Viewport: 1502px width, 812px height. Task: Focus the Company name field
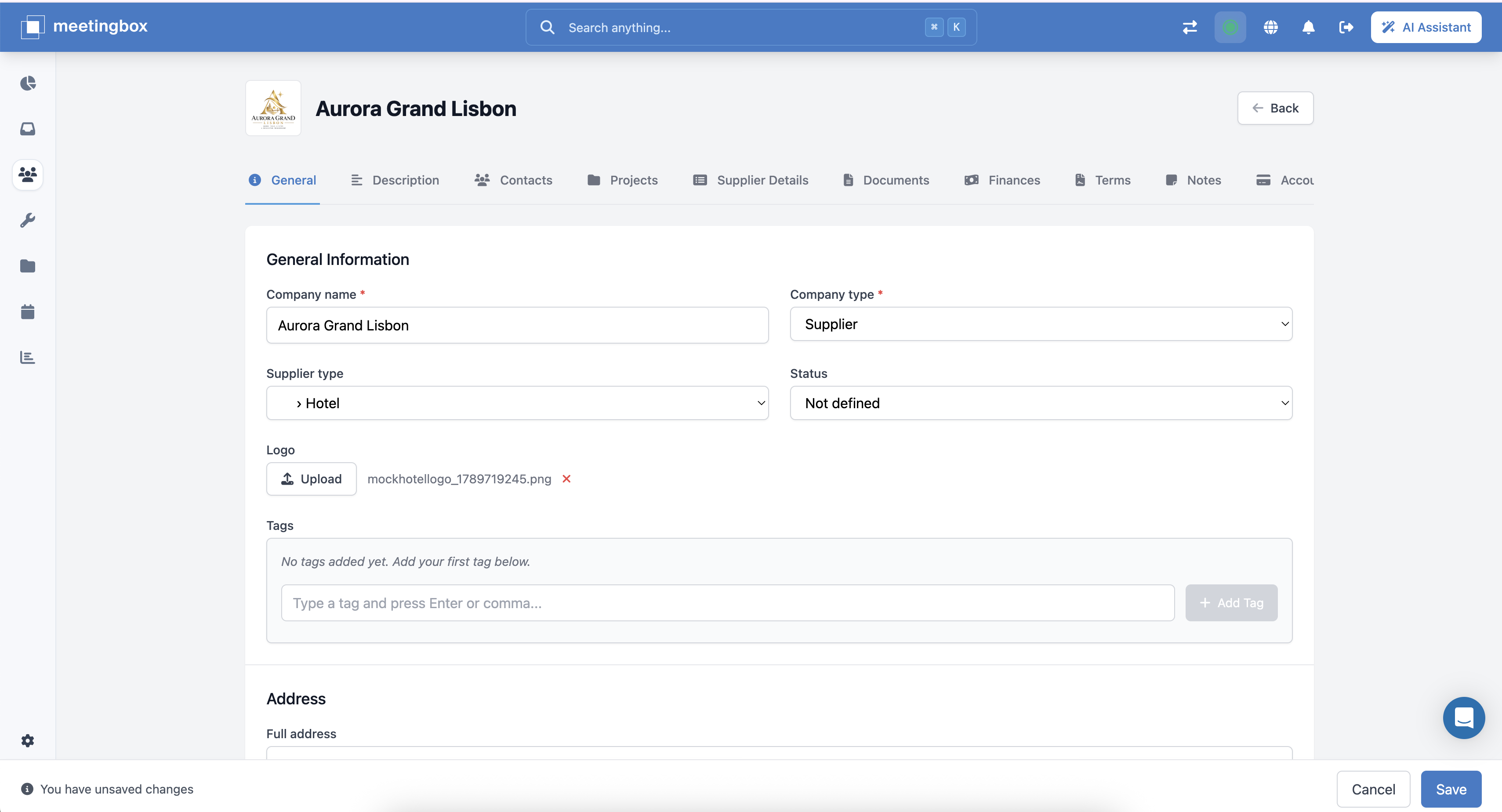[x=517, y=325]
